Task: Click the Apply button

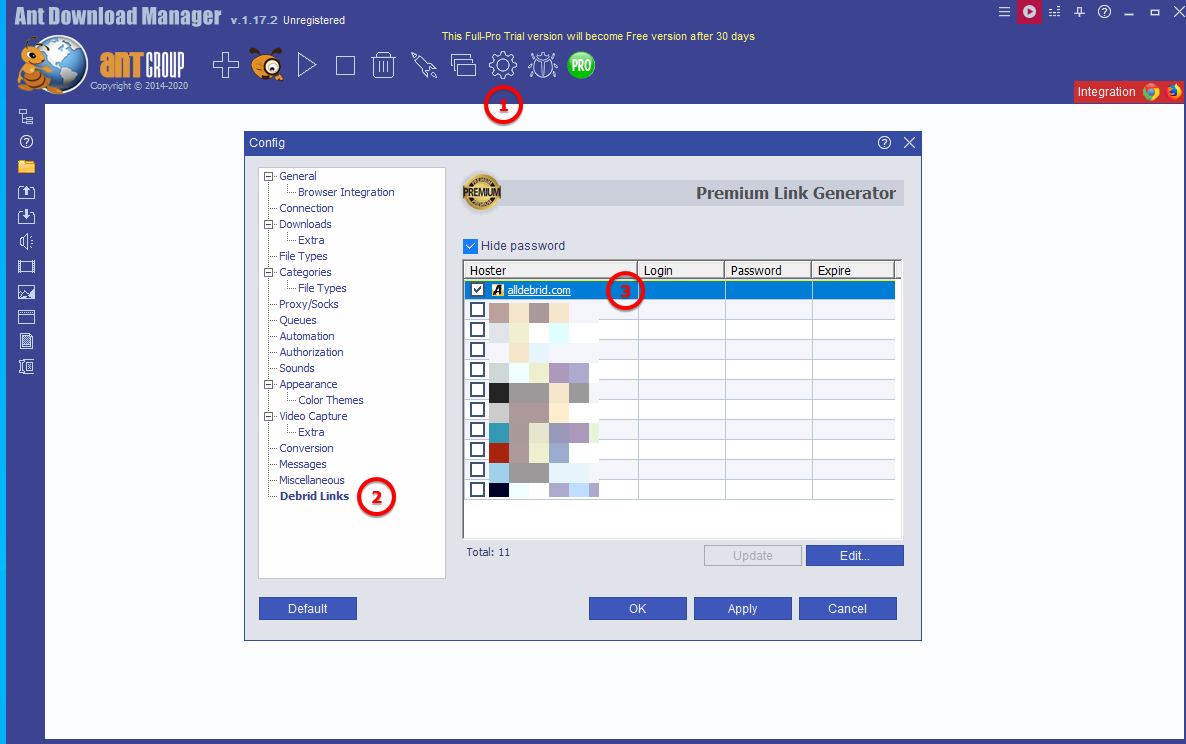Action: [743, 609]
